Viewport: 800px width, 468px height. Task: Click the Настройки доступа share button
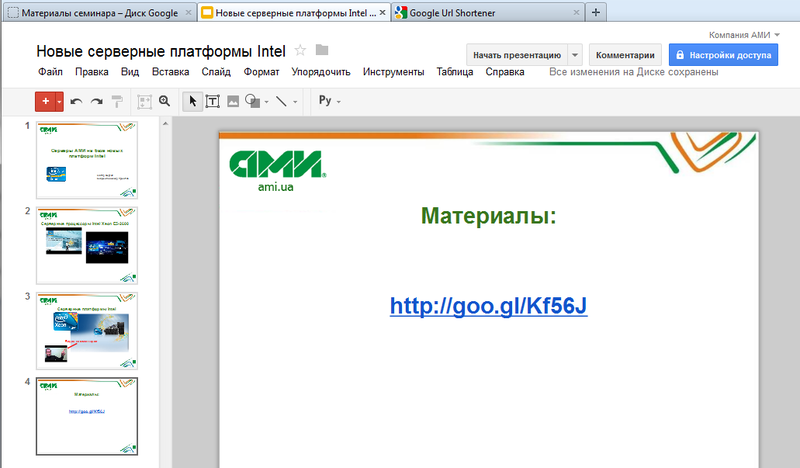[x=723, y=55]
